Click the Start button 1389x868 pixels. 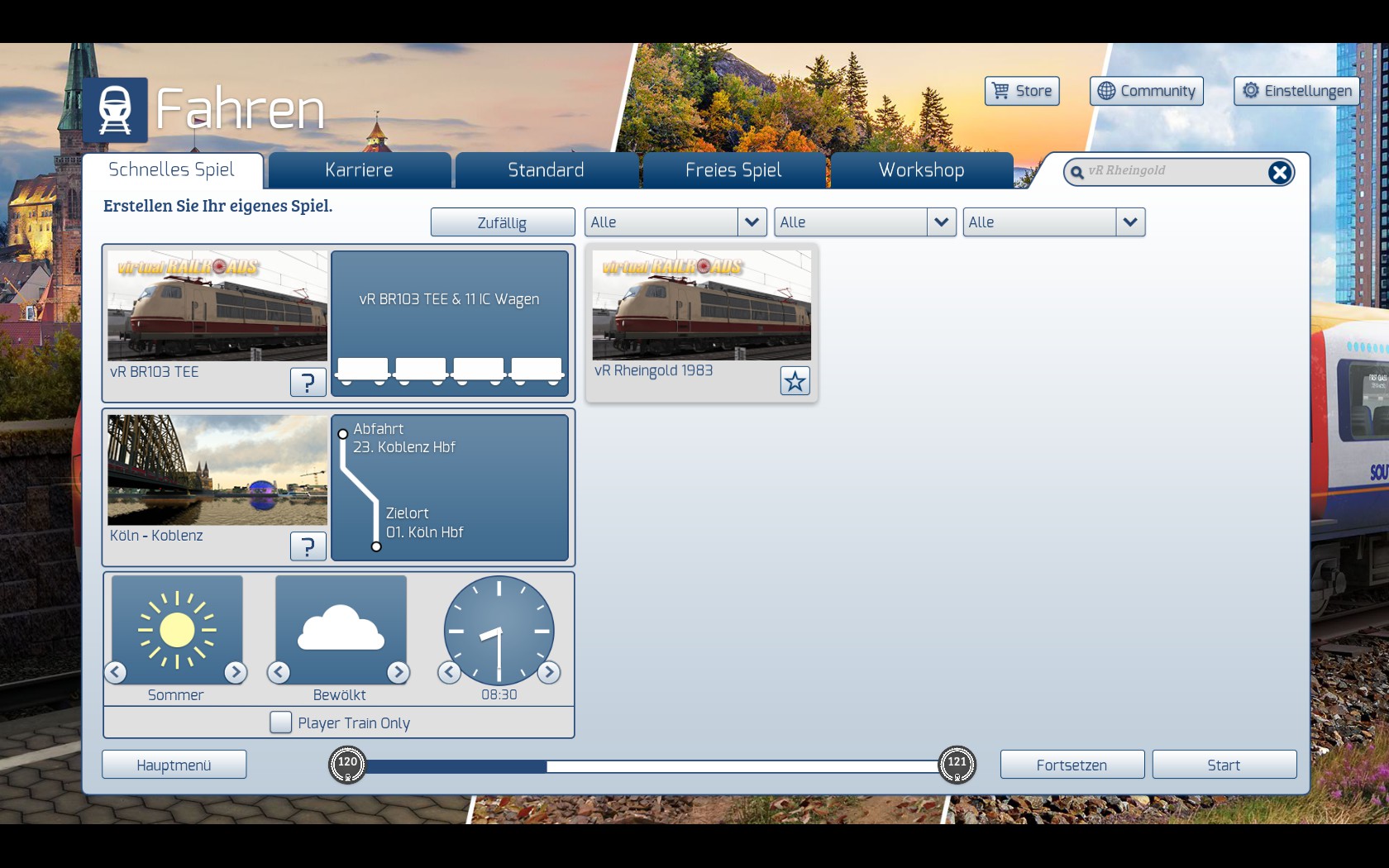tap(1224, 765)
